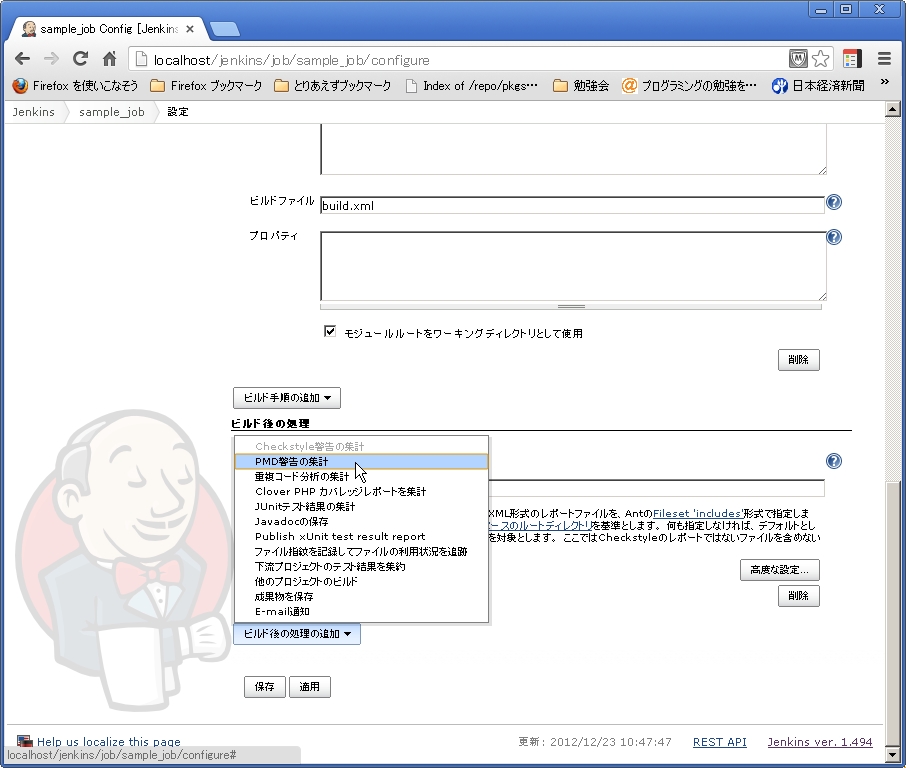Click the browser address bar
The height and width of the screenshot is (768, 906).
[462, 60]
